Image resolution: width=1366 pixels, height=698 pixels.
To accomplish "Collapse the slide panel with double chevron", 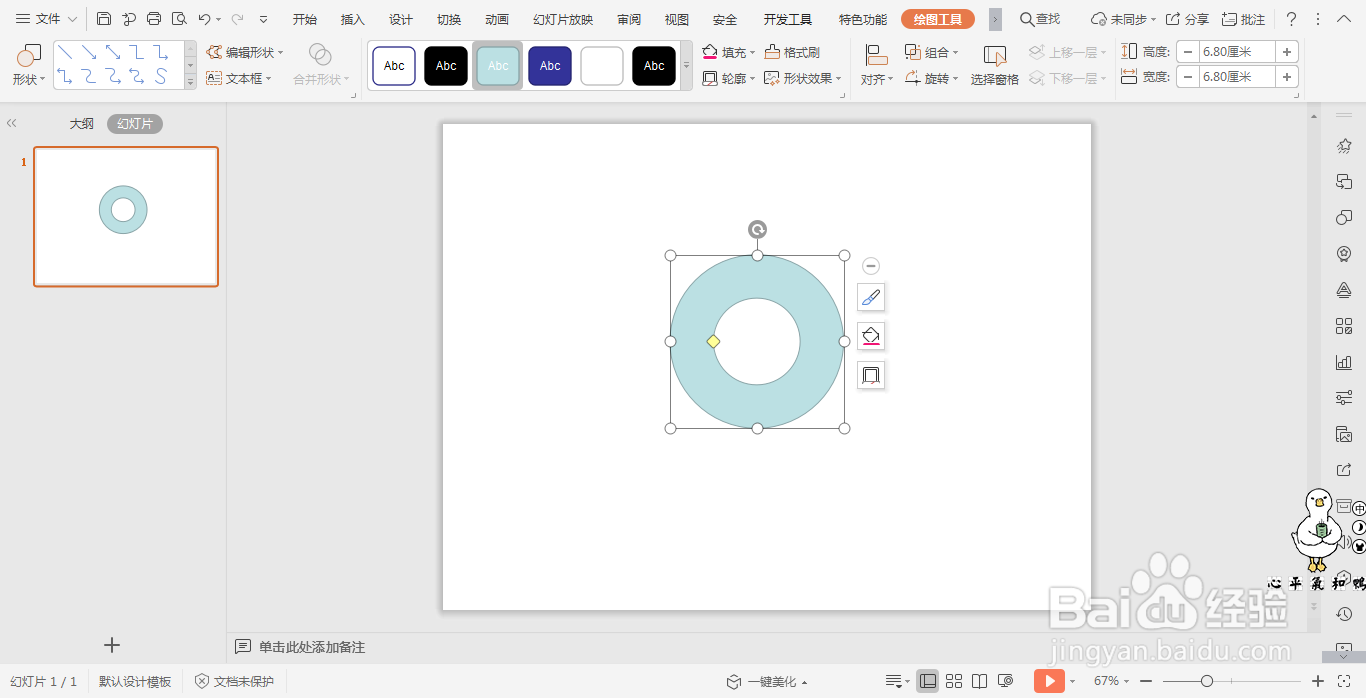I will point(12,123).
